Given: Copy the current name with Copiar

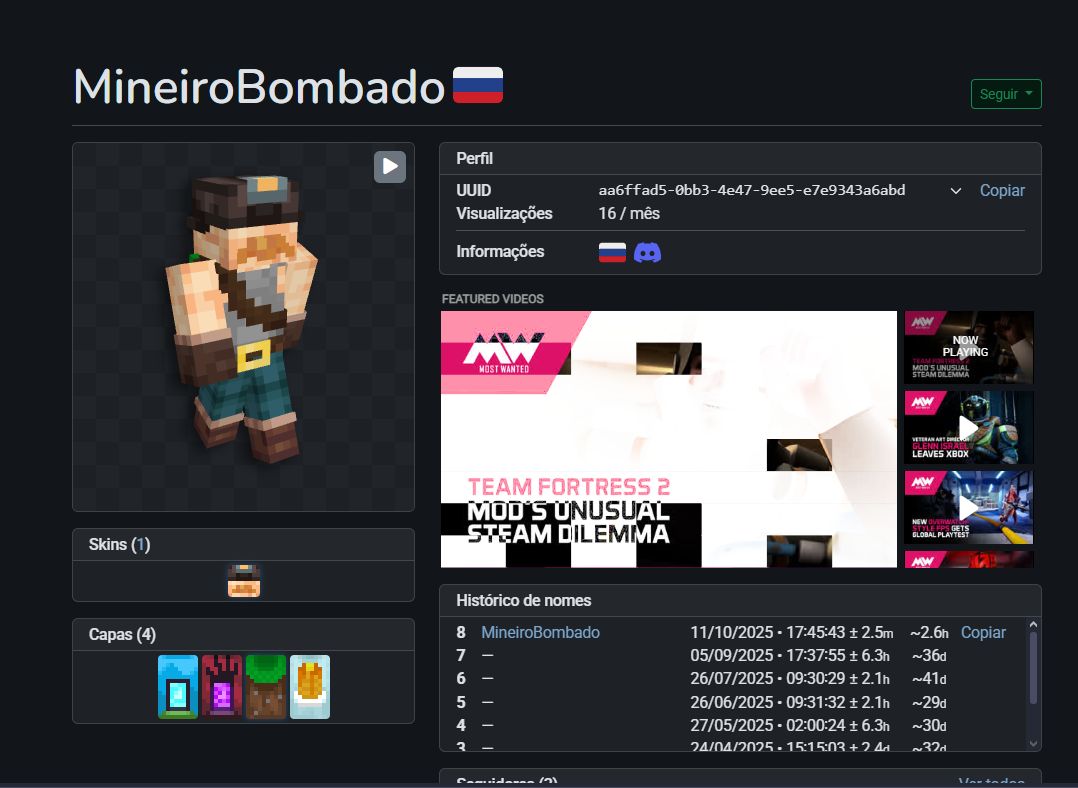Looking at the screenshot, I should pos(983,632).
